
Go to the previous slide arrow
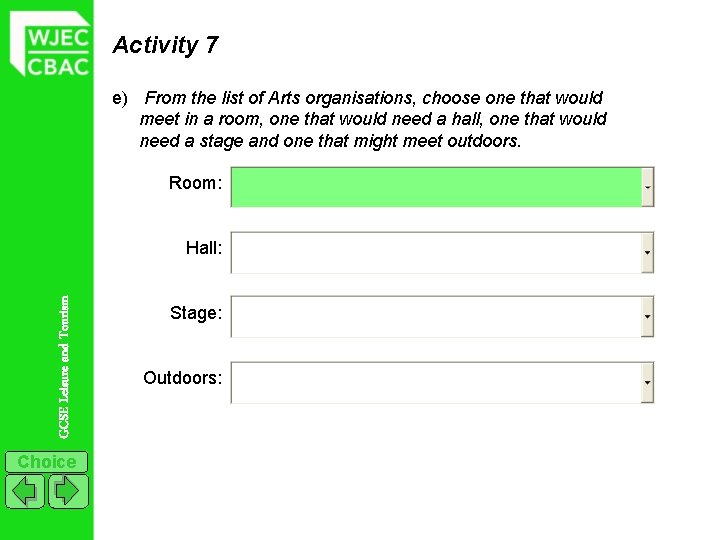pyautogui.click(x=25, y=491)
